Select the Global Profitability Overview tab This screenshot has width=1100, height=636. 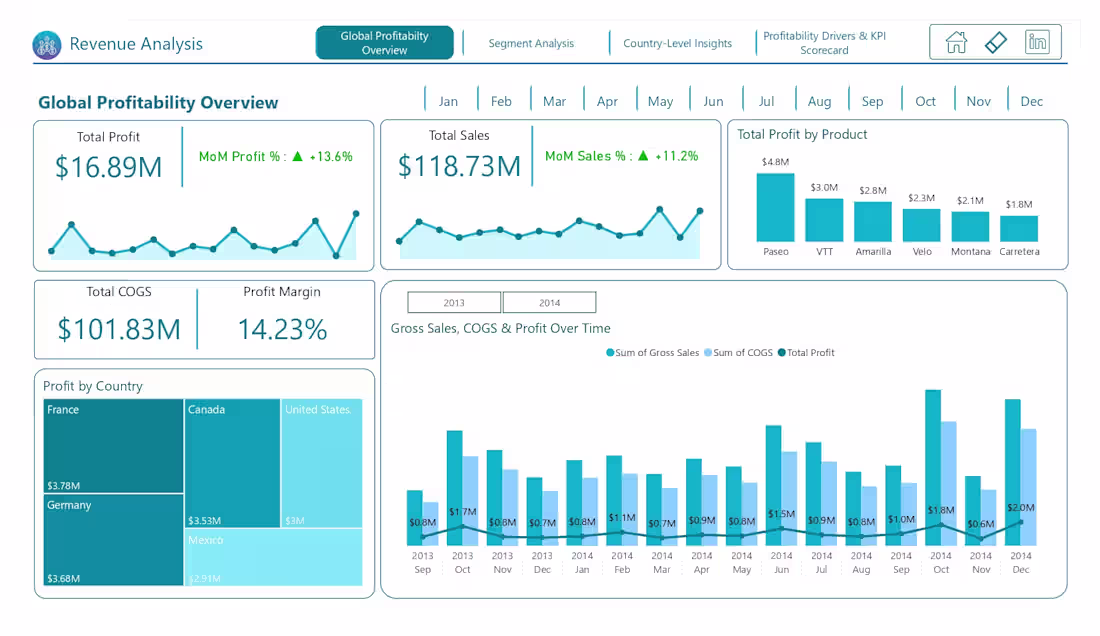384,42
